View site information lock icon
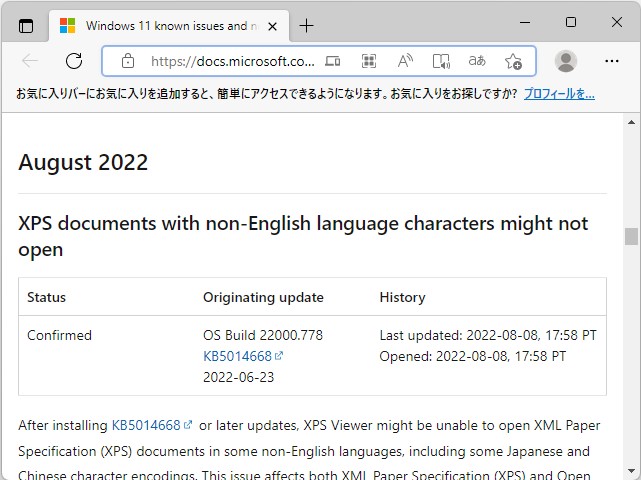Screen dimensions: 641x480 (128, 61)
